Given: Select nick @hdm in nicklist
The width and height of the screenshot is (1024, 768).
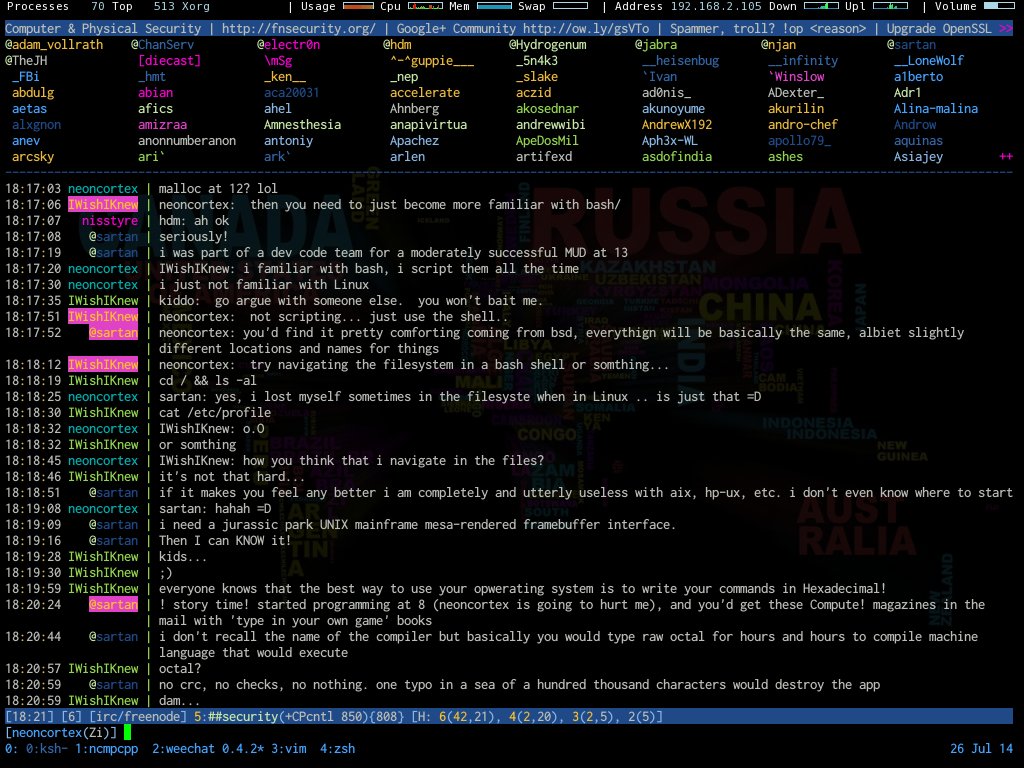Looking at the screenshot, I should coord(397,45).
